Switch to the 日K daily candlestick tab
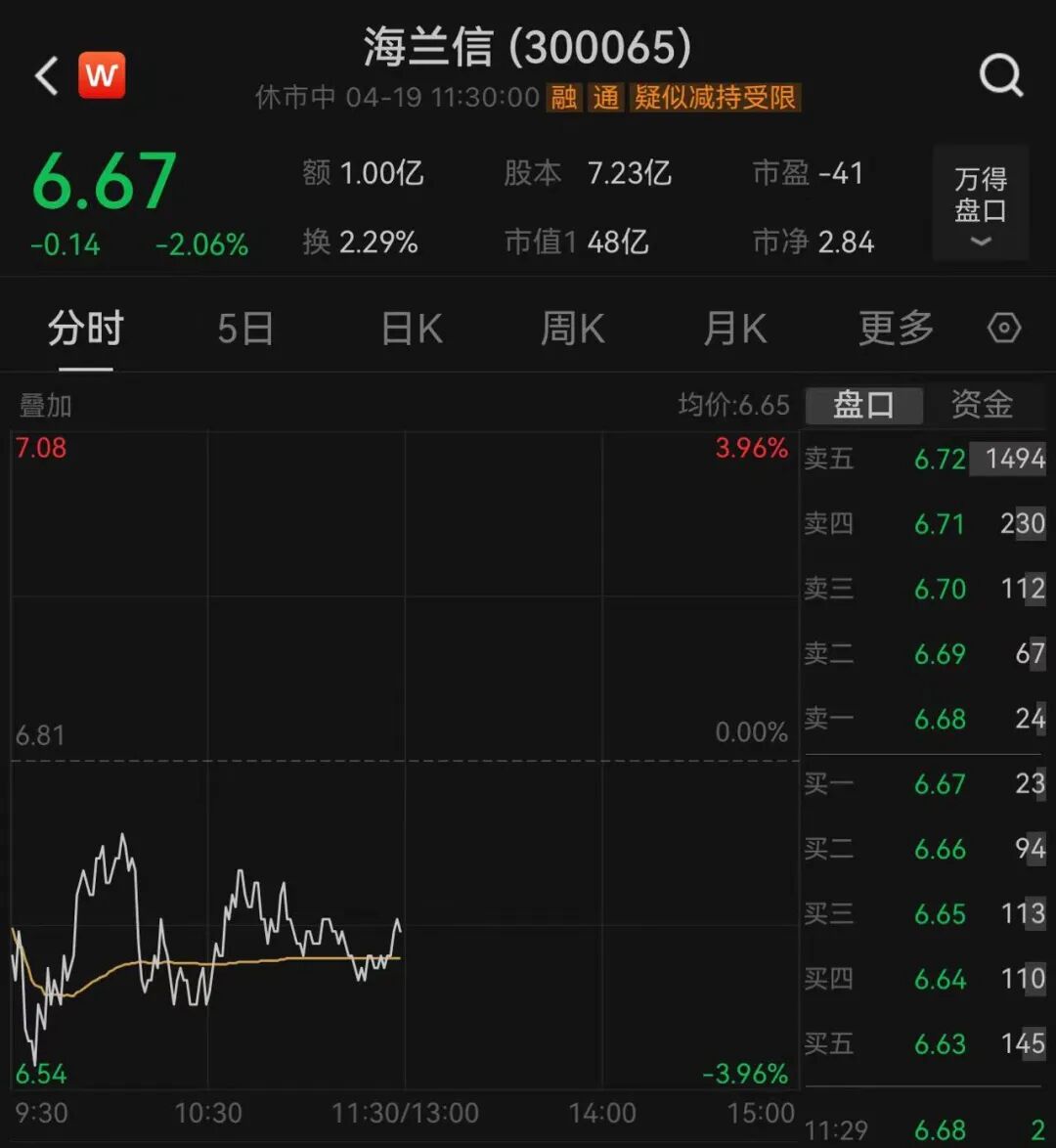The image size is (1056, 1148). click(x=410, y=329)
